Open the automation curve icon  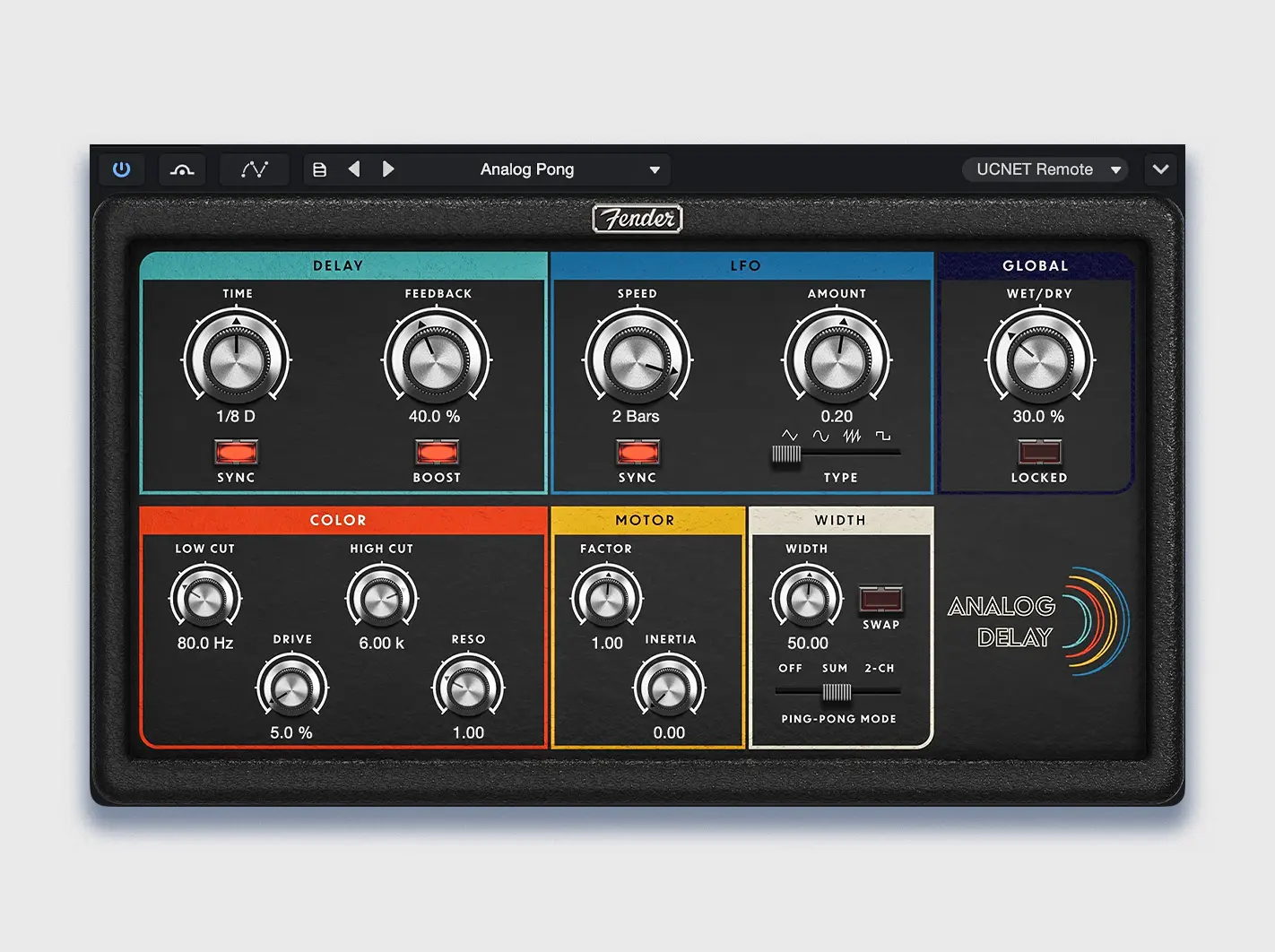255,169
